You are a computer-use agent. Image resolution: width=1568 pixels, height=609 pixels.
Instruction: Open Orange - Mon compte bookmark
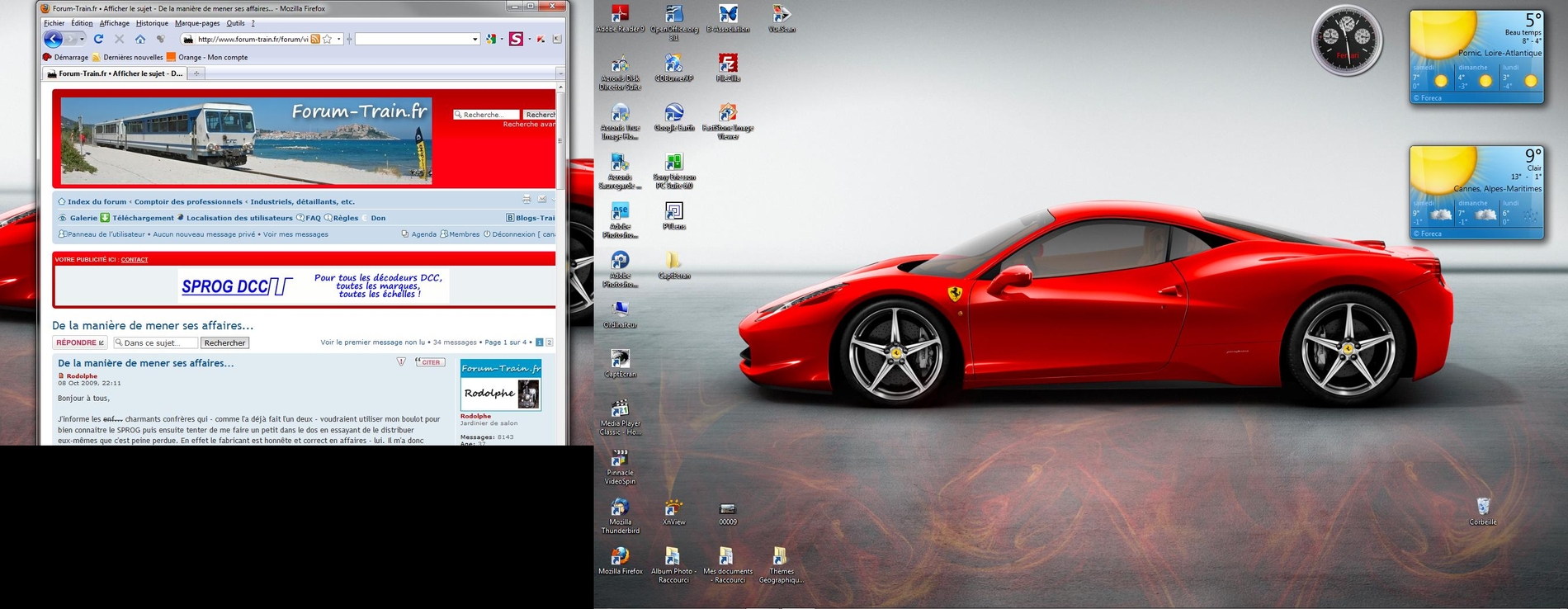pos(206,57)
